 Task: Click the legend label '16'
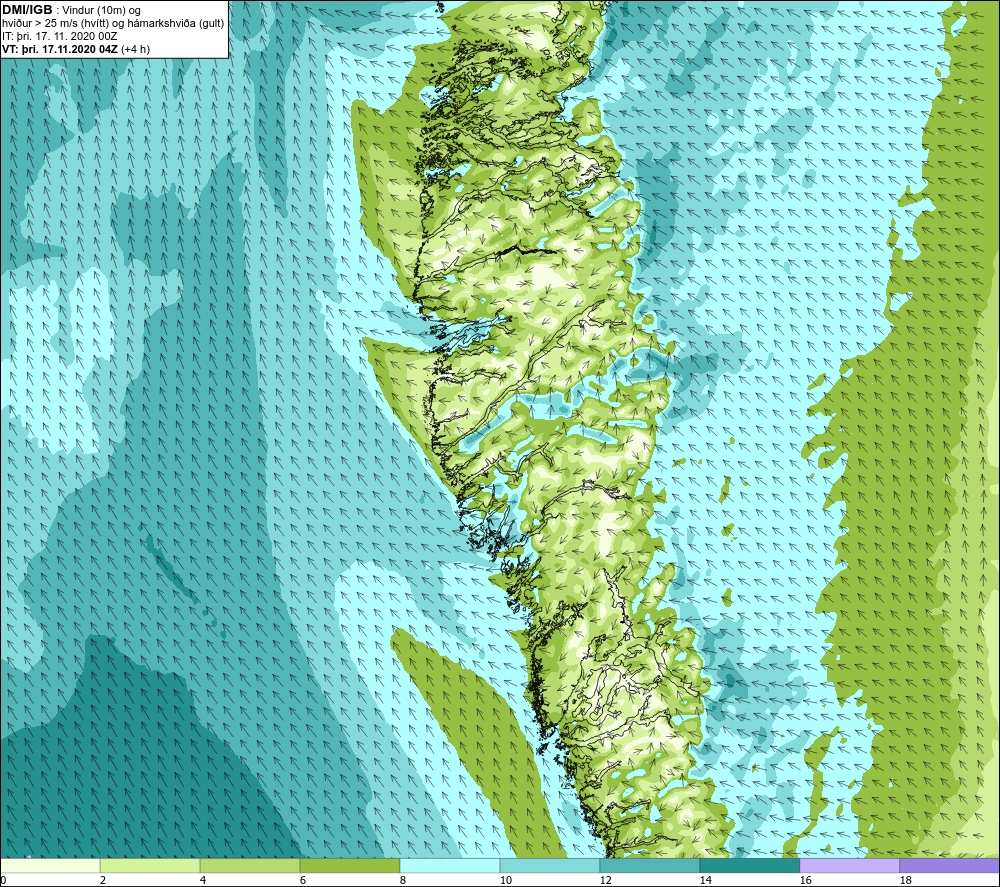tap(805, 881)
